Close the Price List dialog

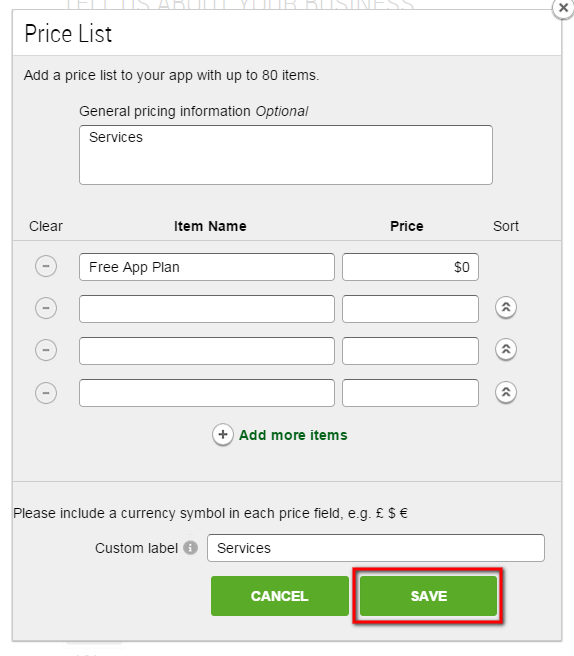[563, 8]
